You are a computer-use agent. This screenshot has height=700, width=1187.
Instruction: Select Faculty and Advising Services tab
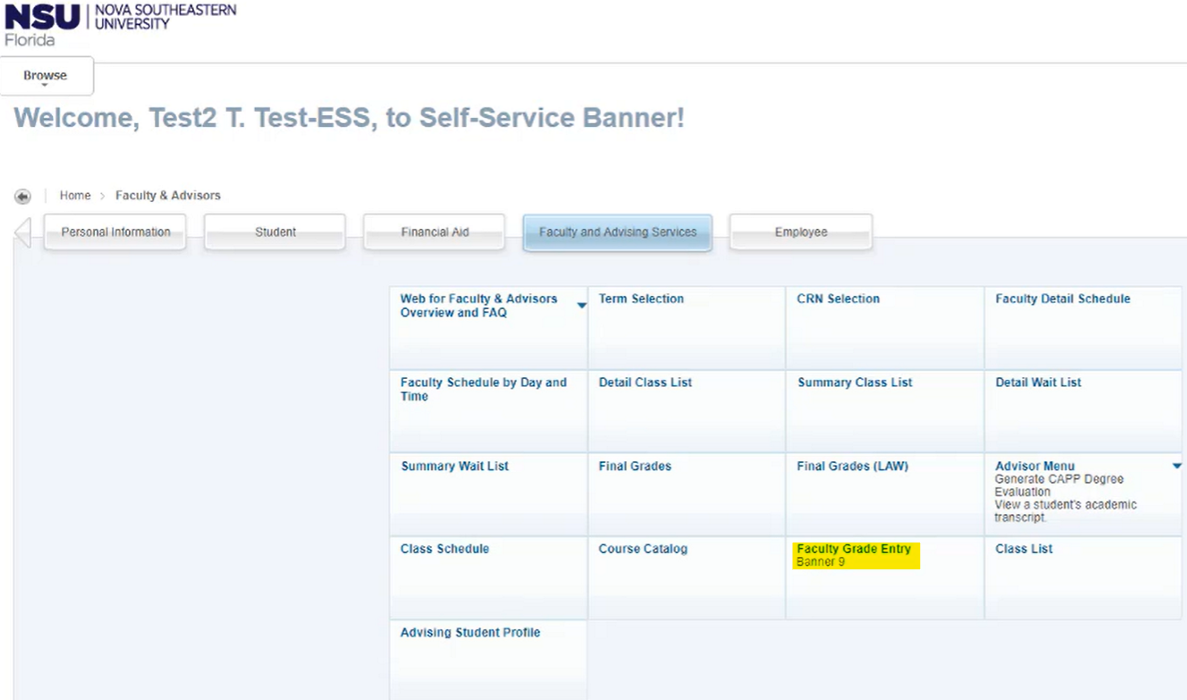tap(617, 232)
